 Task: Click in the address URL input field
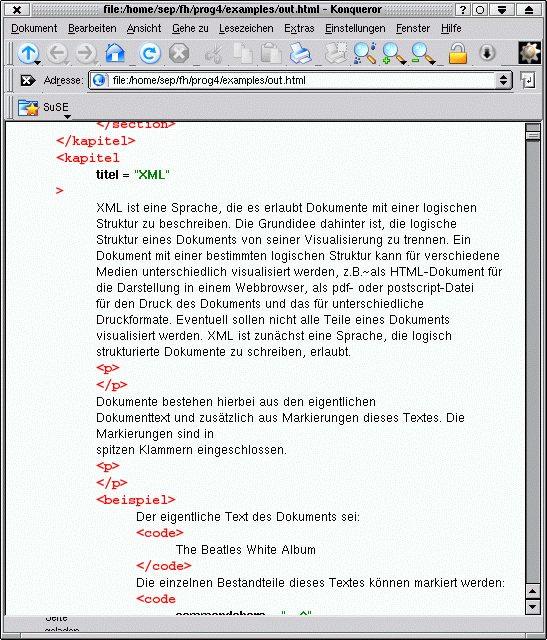tap(302, 80)
